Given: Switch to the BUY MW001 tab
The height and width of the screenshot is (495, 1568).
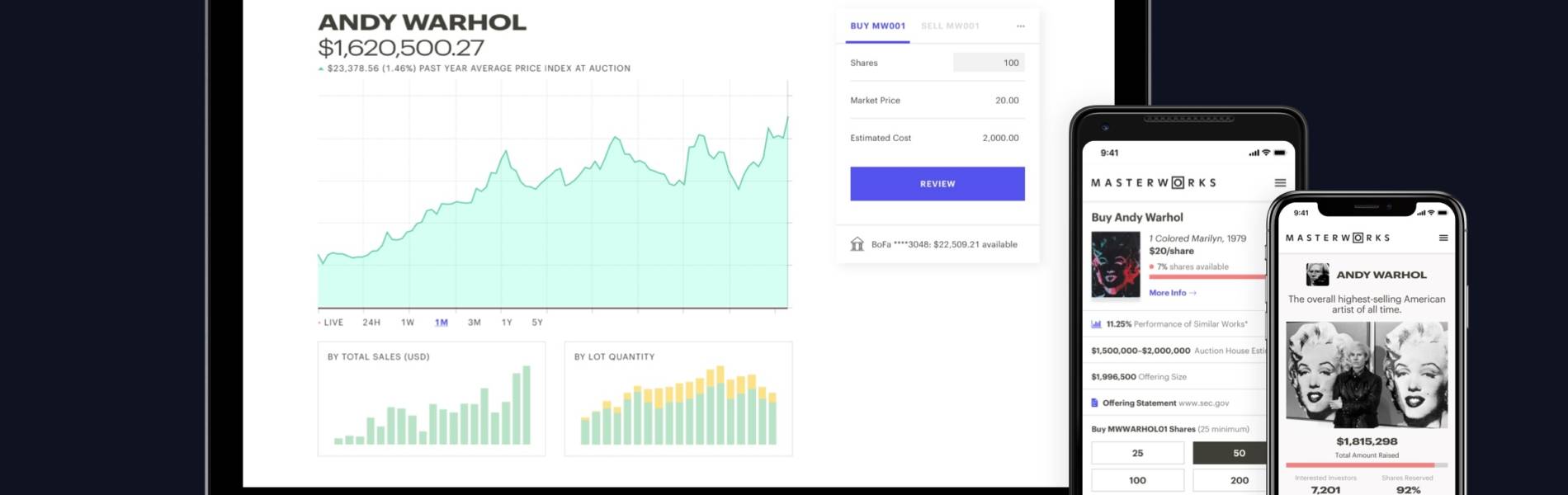Looking at the screenshot, I should [x=877, y=26].
